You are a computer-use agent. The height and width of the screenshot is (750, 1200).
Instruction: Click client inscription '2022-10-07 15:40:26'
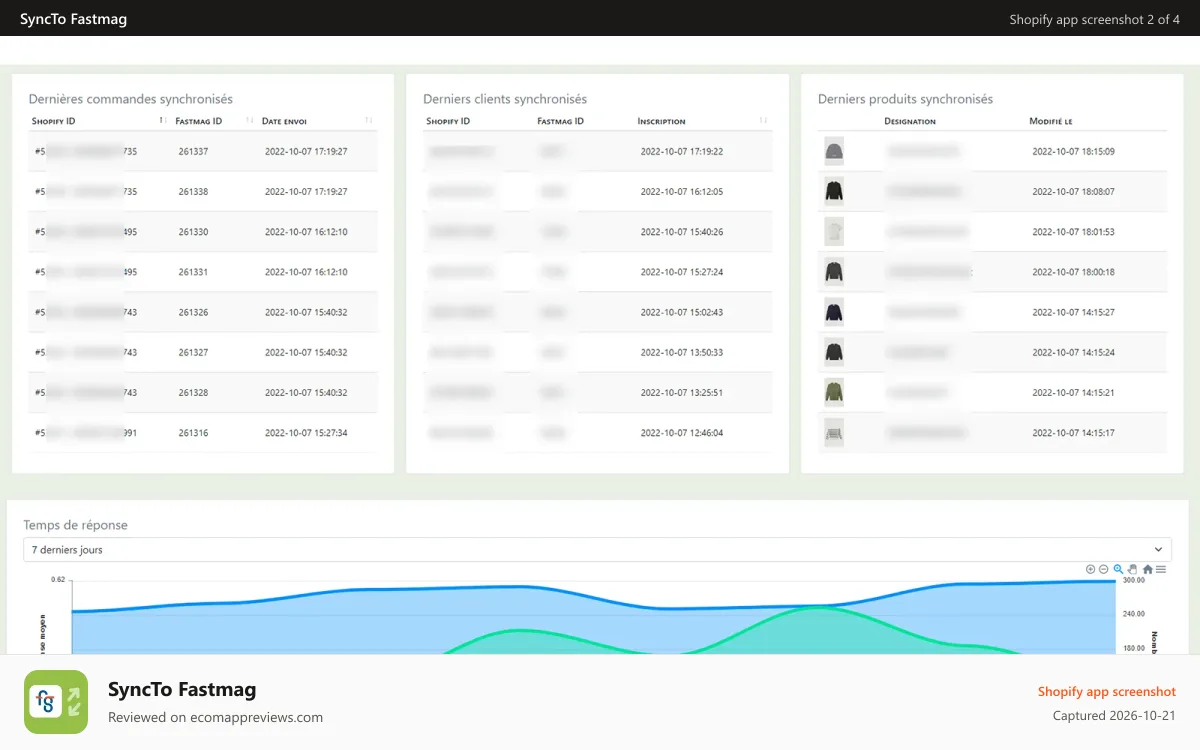pyautogui.click(x=682, y=232)
